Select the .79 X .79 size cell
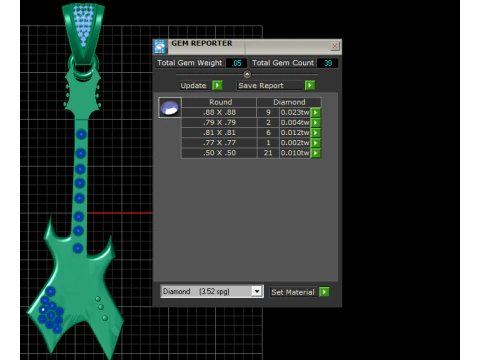The image size is (480, 360). click(x=219, y=122)
